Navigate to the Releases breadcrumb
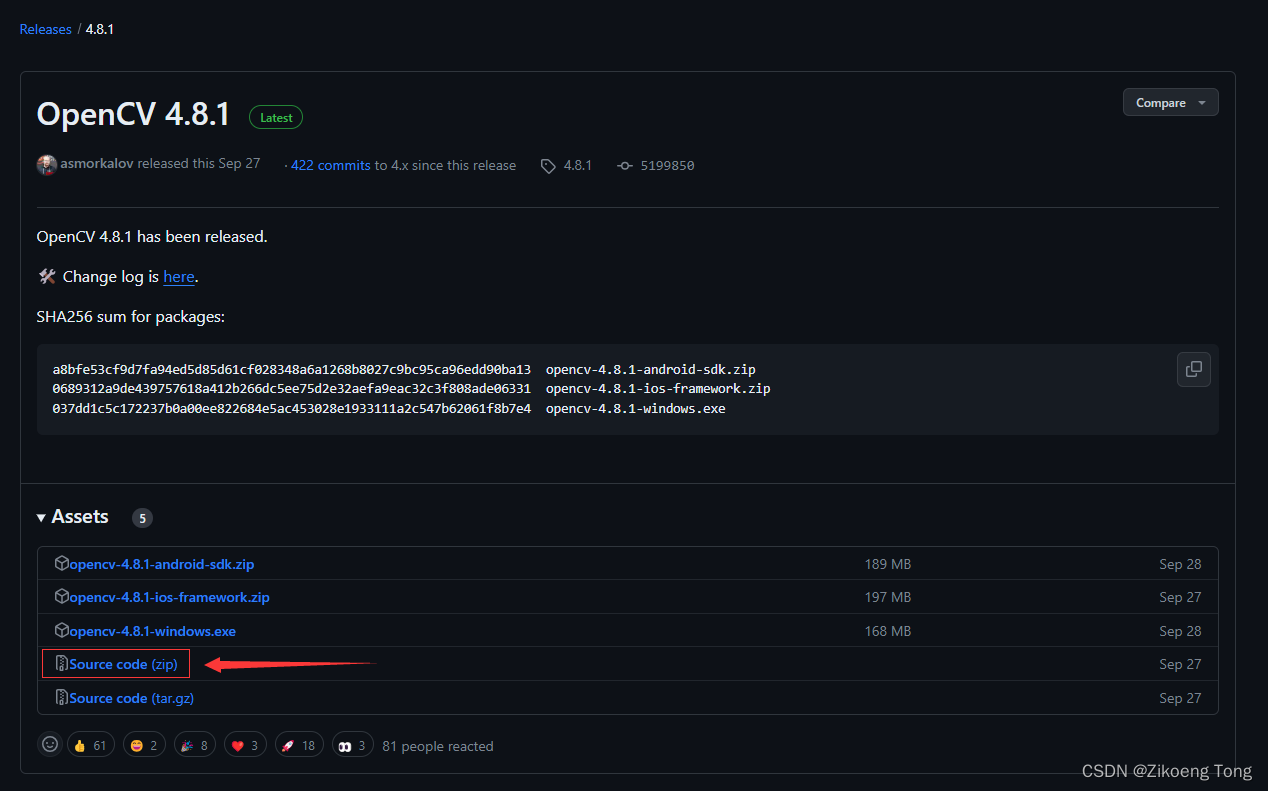Viewport: 1268px width, 791px height. pos(45,28)
